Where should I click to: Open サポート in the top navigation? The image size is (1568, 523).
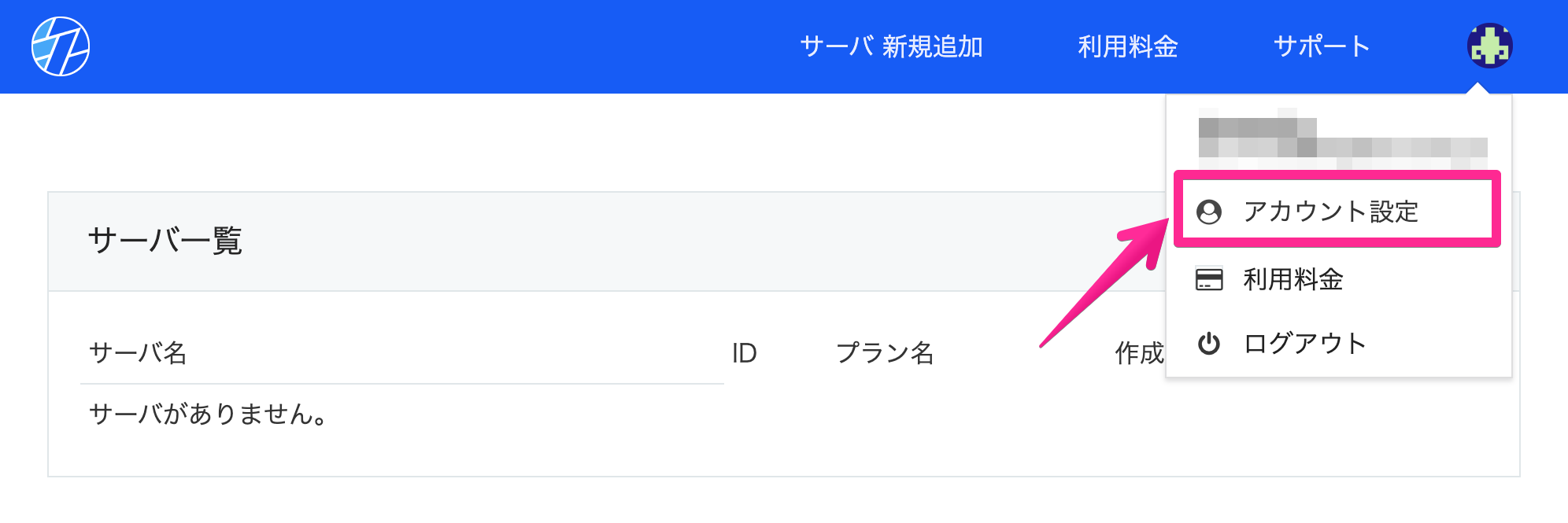[x=1322, y=46]
